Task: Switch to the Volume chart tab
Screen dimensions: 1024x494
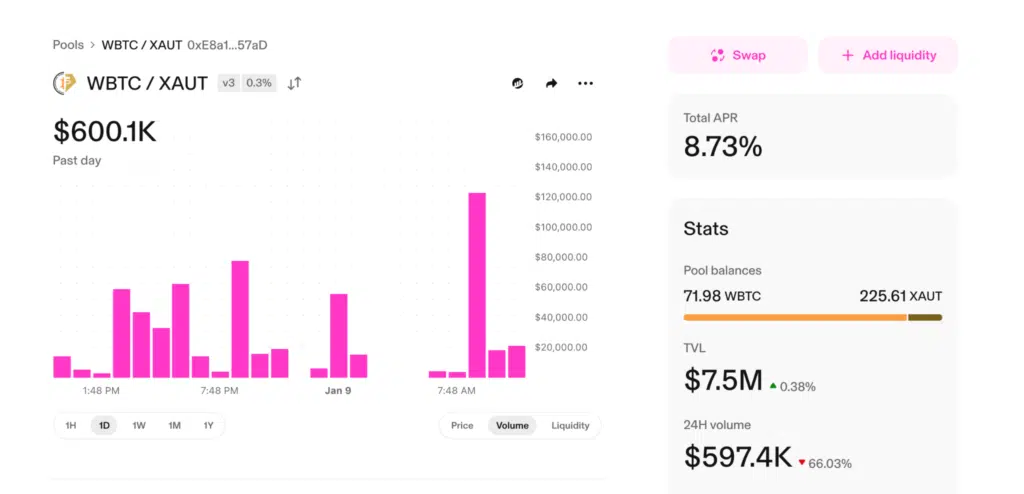Action: [x=512, y=425]
